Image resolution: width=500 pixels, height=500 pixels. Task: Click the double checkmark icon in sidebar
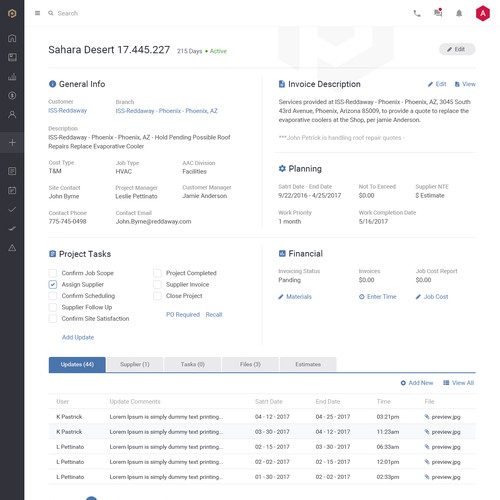click(12, 229)
